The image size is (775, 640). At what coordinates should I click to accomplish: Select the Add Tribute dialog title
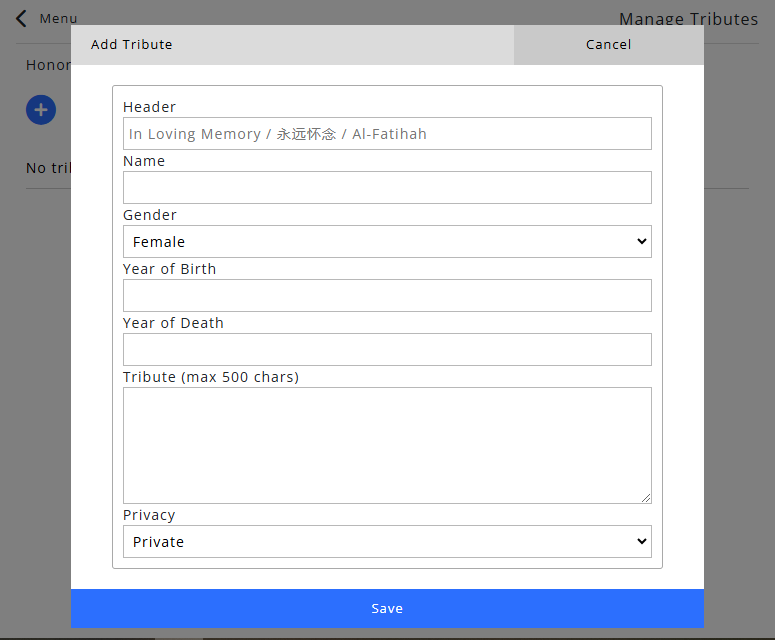click(x=132, y=45)
